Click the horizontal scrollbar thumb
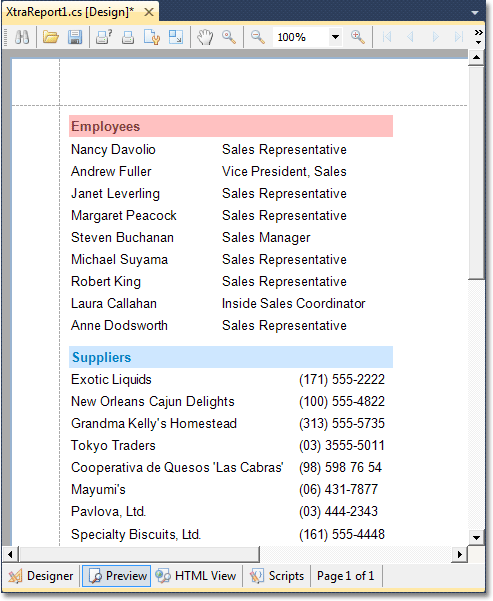The image size is (493, 601). pyautogui.click(x=140, y=554)
